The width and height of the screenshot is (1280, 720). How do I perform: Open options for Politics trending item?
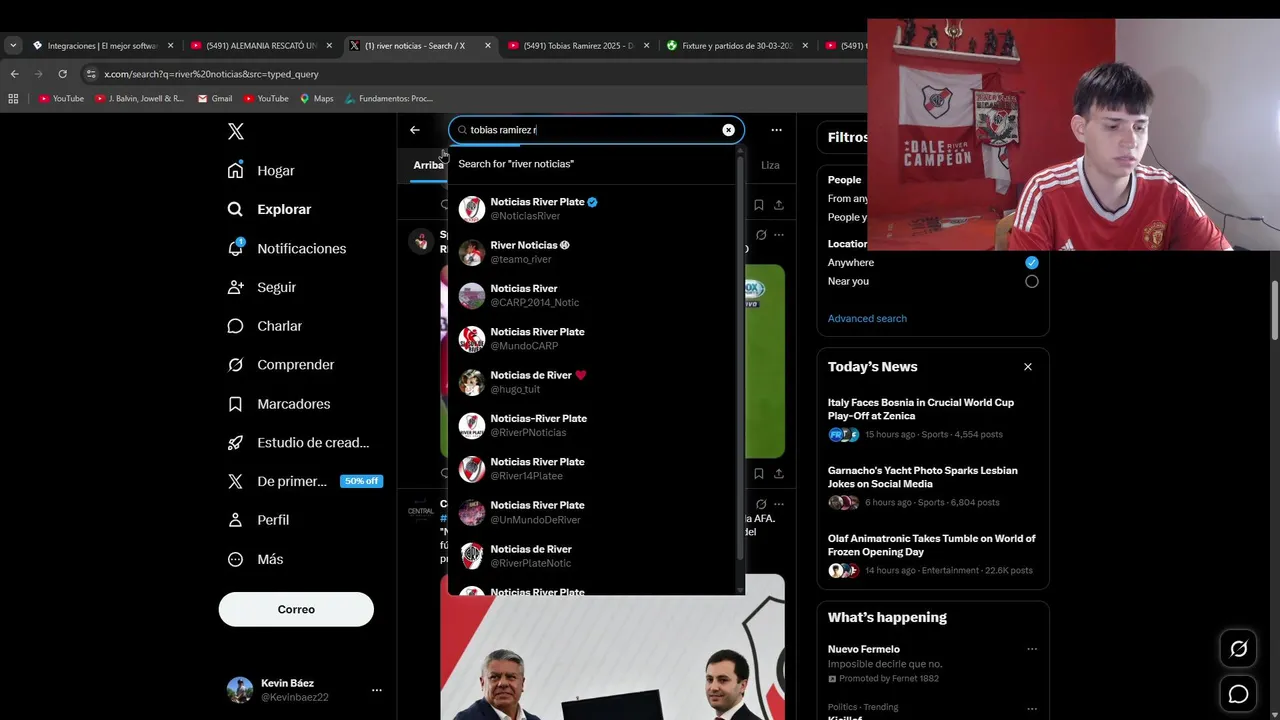(x=1031, y=708)
